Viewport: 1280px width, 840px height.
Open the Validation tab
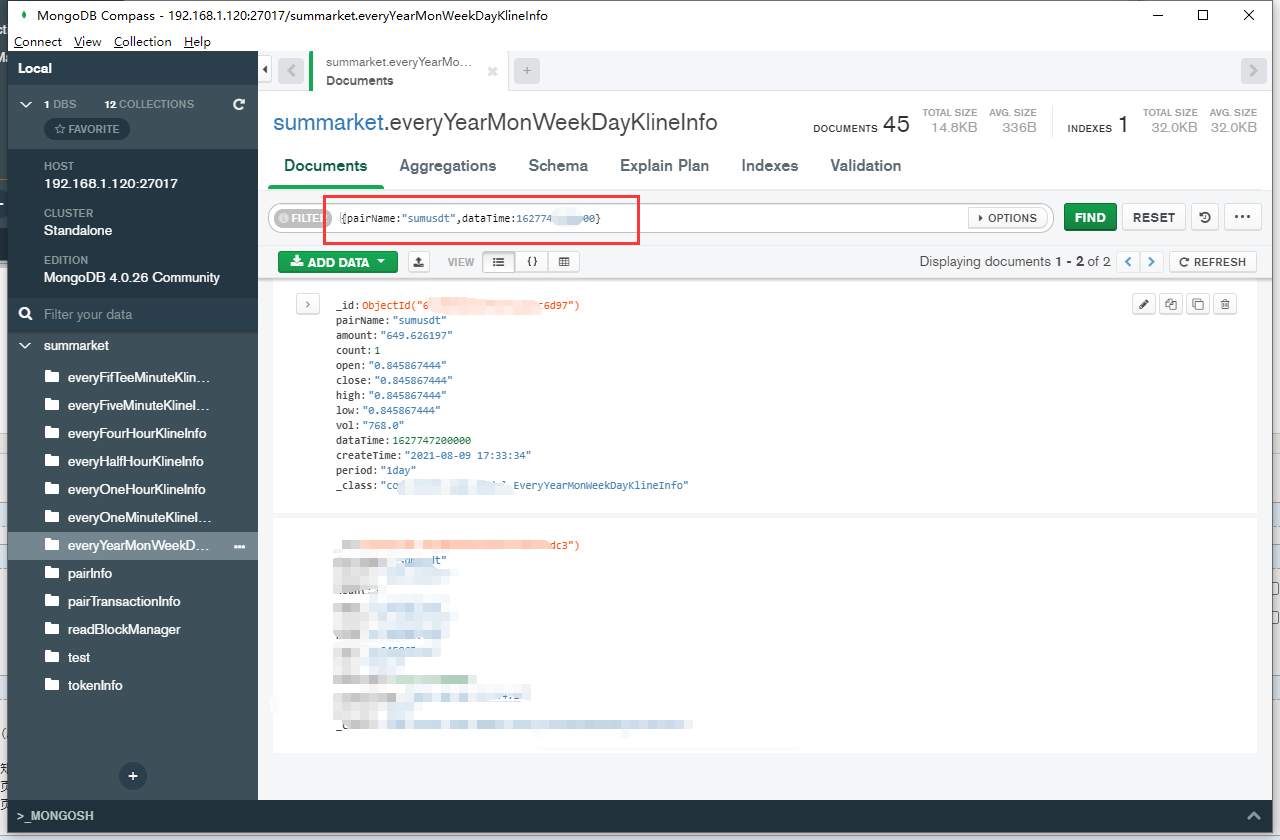click(x=866, y=166)
